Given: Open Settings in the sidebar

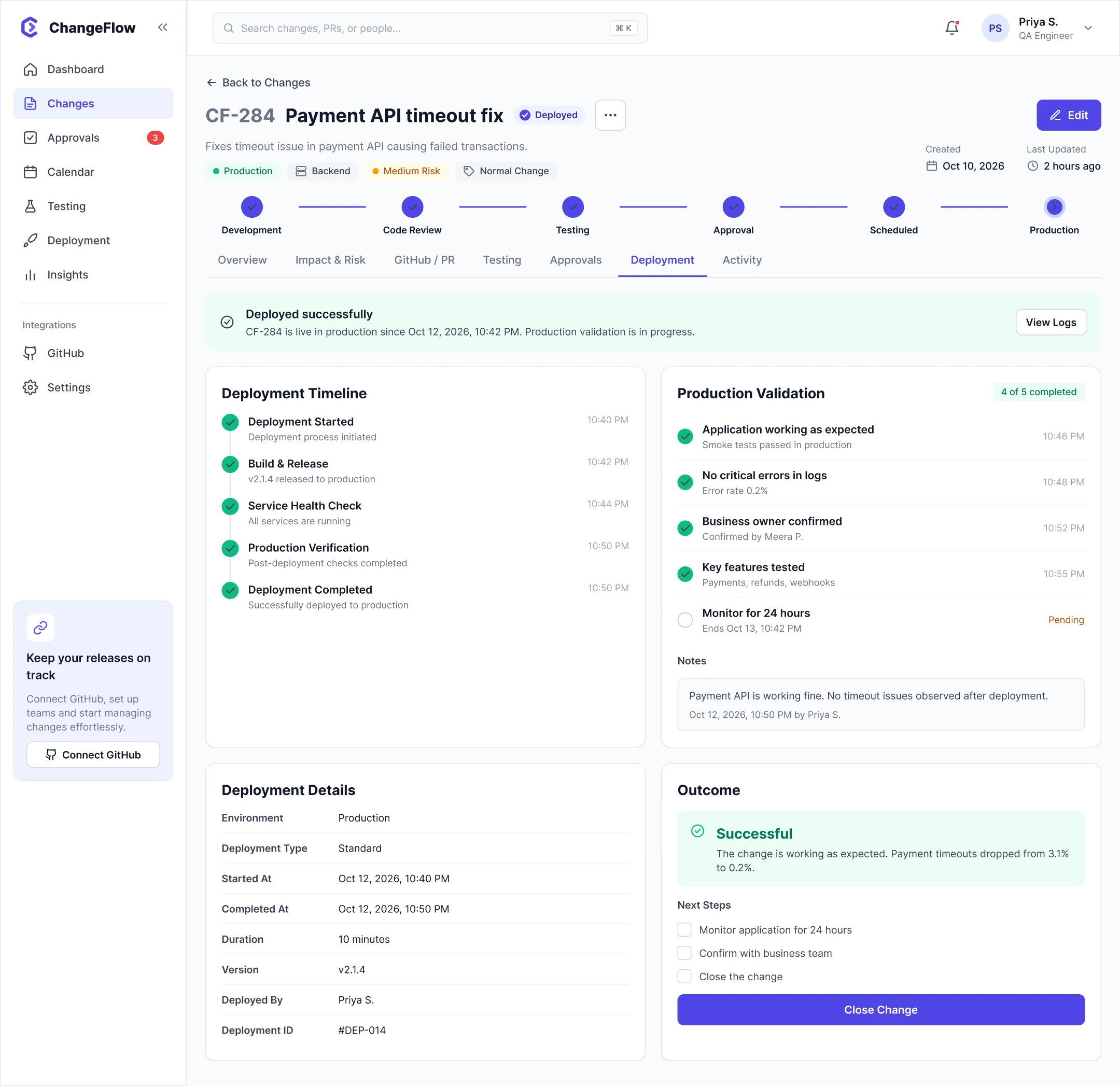Looking at the screenshot, I should click(93, 387).
